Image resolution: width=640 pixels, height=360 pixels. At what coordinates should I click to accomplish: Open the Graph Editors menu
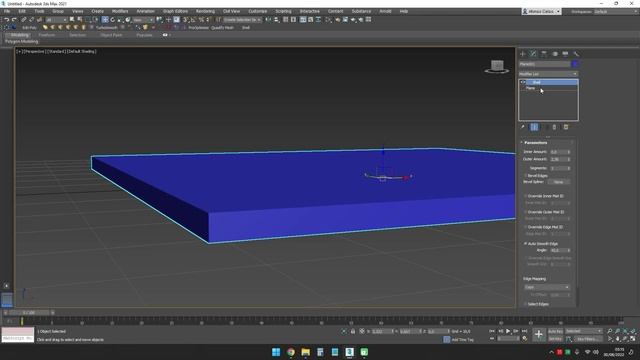point(176,11)
